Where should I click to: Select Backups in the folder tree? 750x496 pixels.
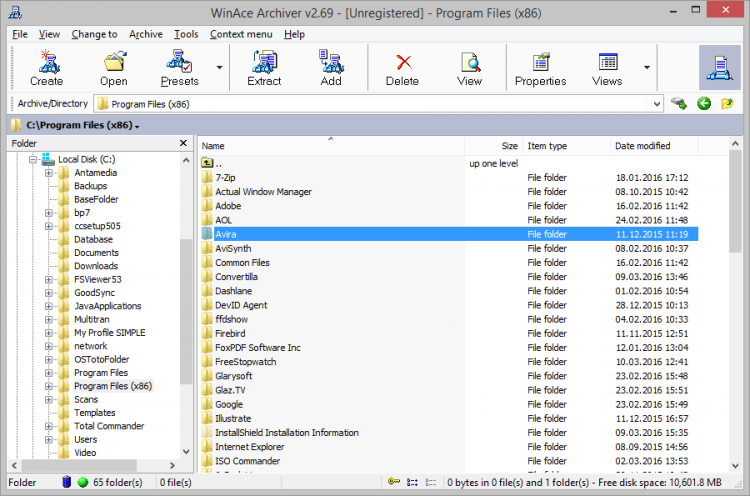click(90, 186)
